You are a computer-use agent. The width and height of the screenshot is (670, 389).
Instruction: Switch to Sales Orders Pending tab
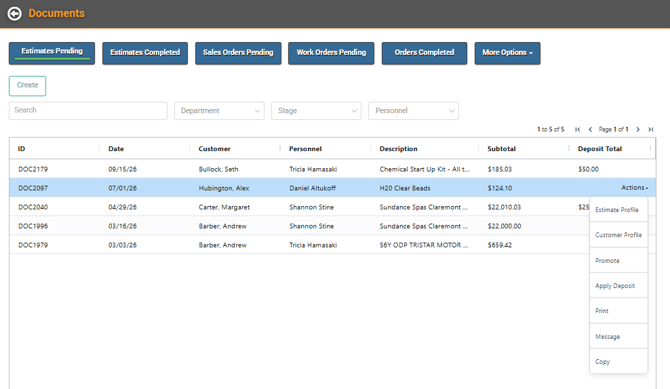pyautogui.click(x=238, y=53)
